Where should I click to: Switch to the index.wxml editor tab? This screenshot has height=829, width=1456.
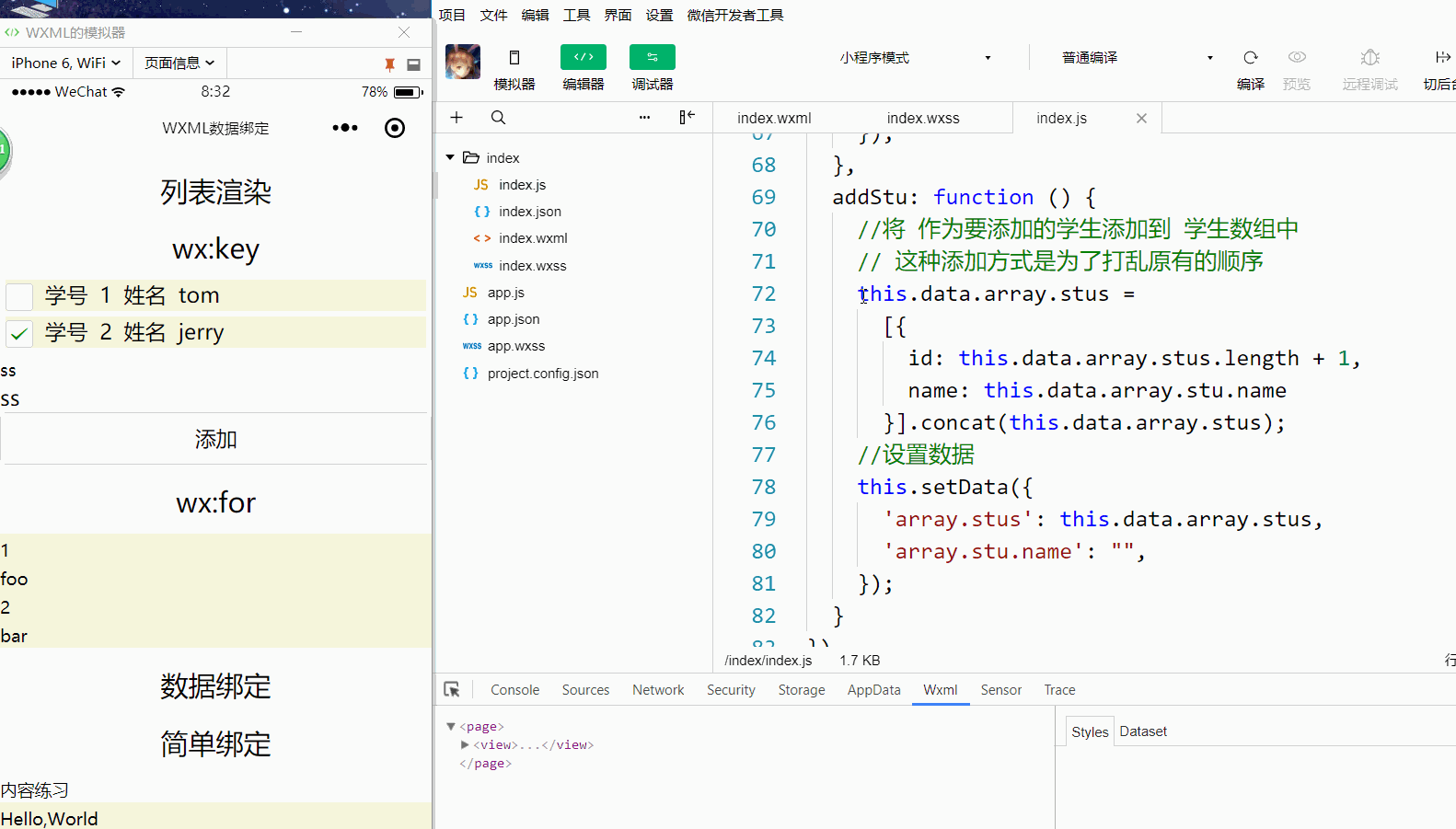click(774, 118)
